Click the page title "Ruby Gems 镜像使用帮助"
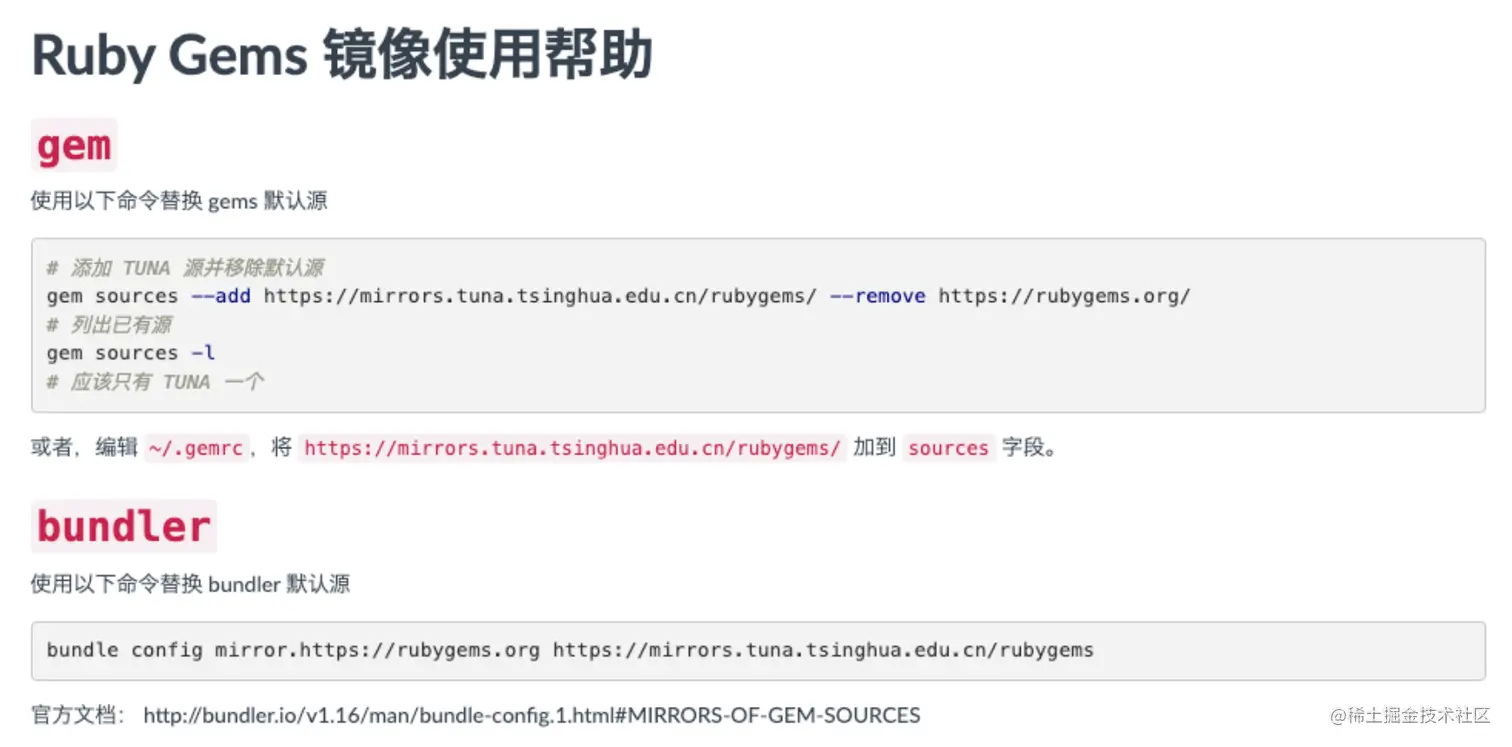 coord(342,55)
